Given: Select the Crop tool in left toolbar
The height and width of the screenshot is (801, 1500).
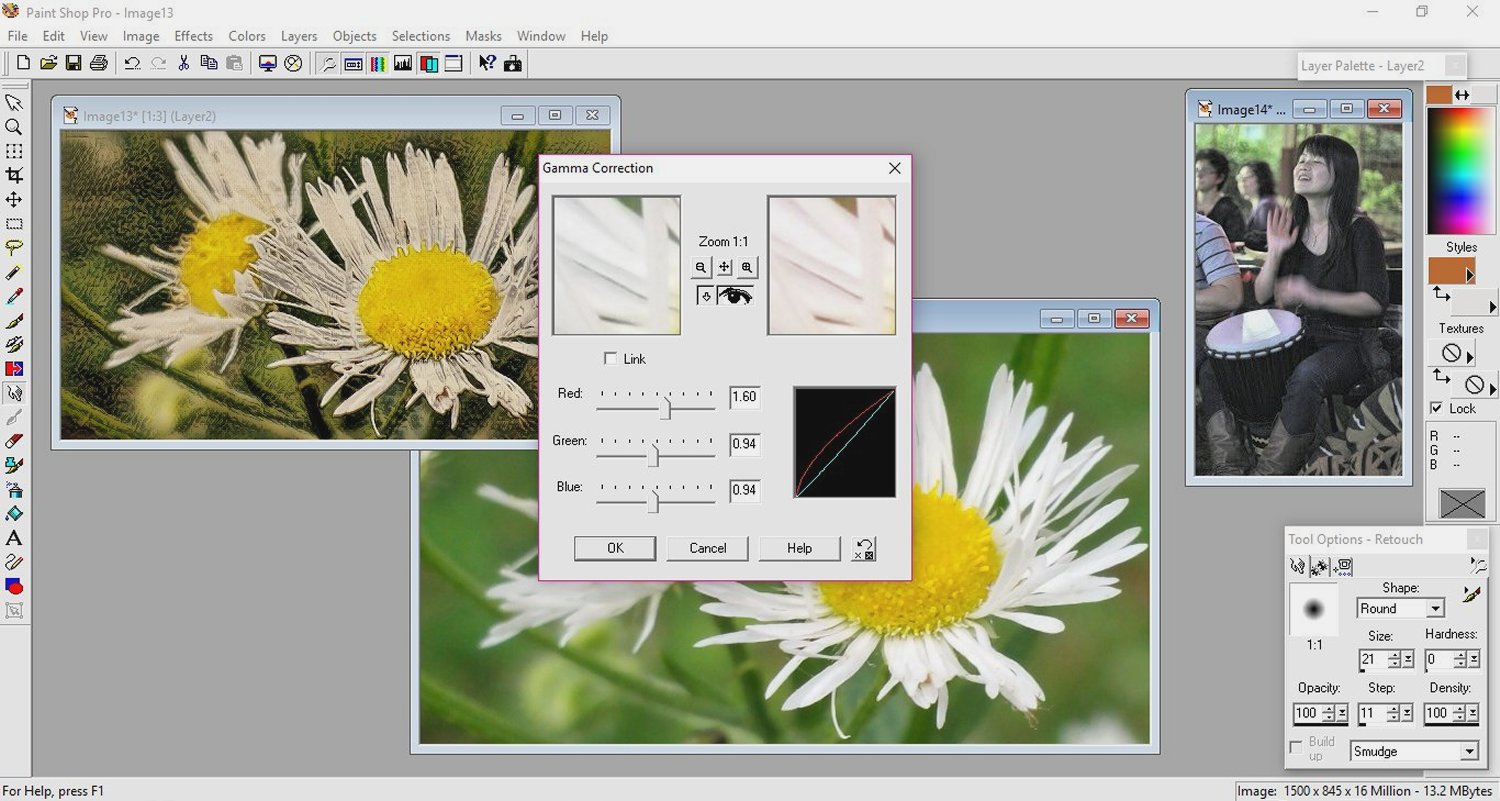Looking at the screenshot, I should click(x=14, y=176).
